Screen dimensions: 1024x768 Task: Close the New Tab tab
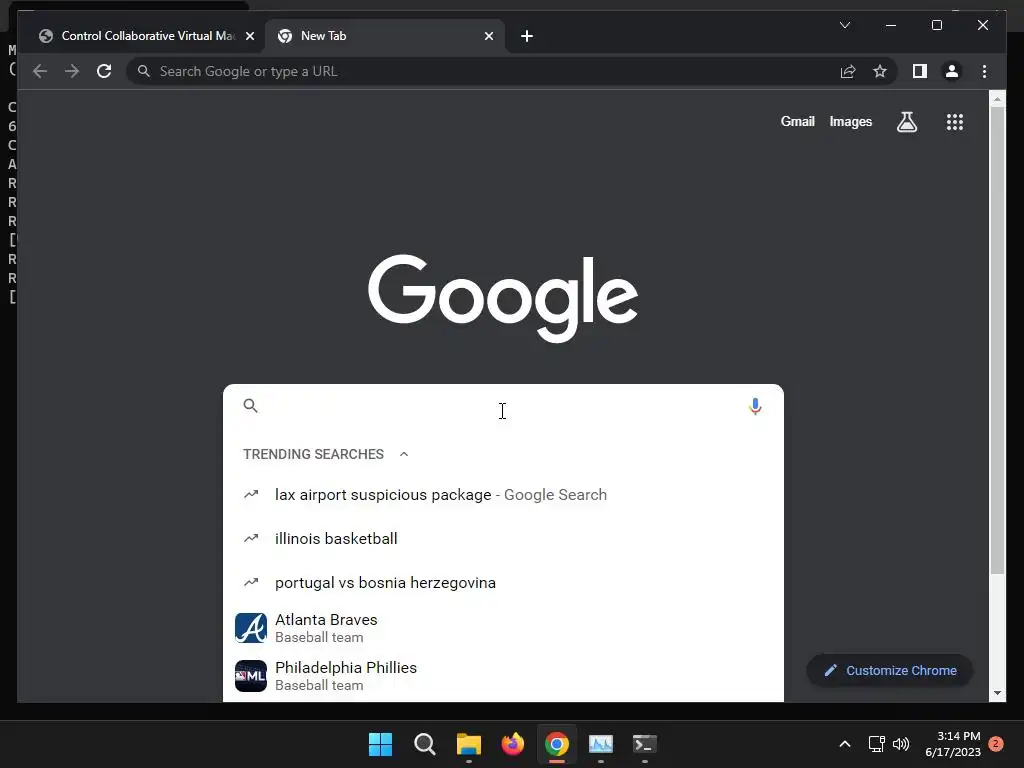pyautogui.click(x=489, y=36)
